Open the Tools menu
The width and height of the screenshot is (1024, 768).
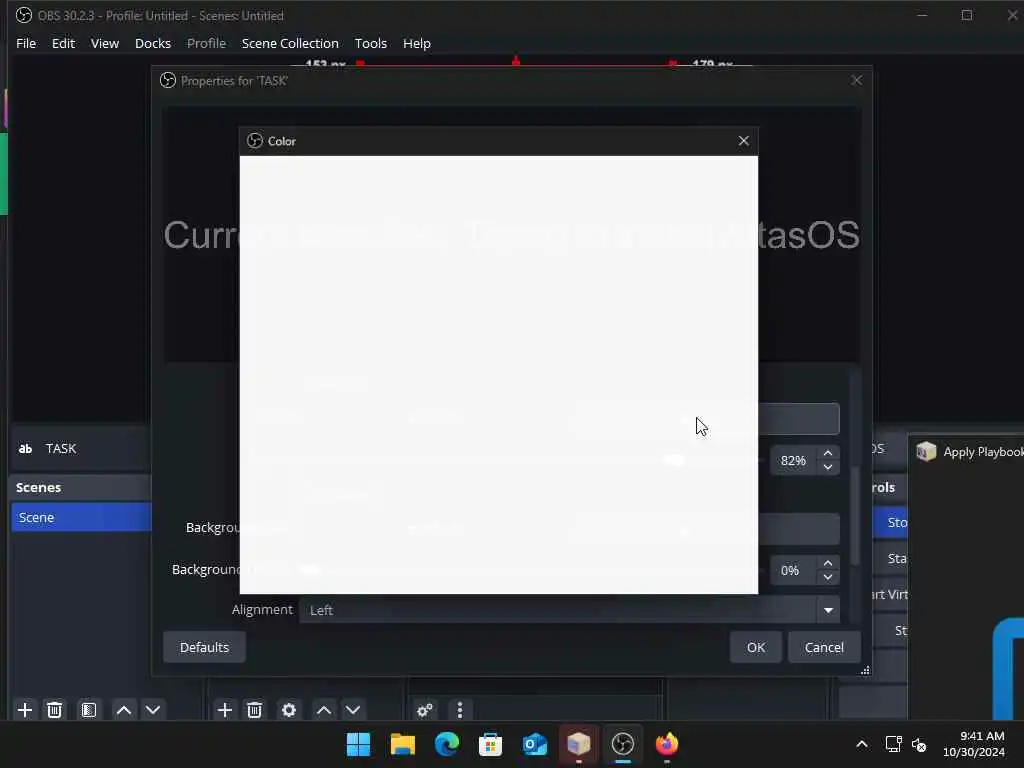point(370,43)
